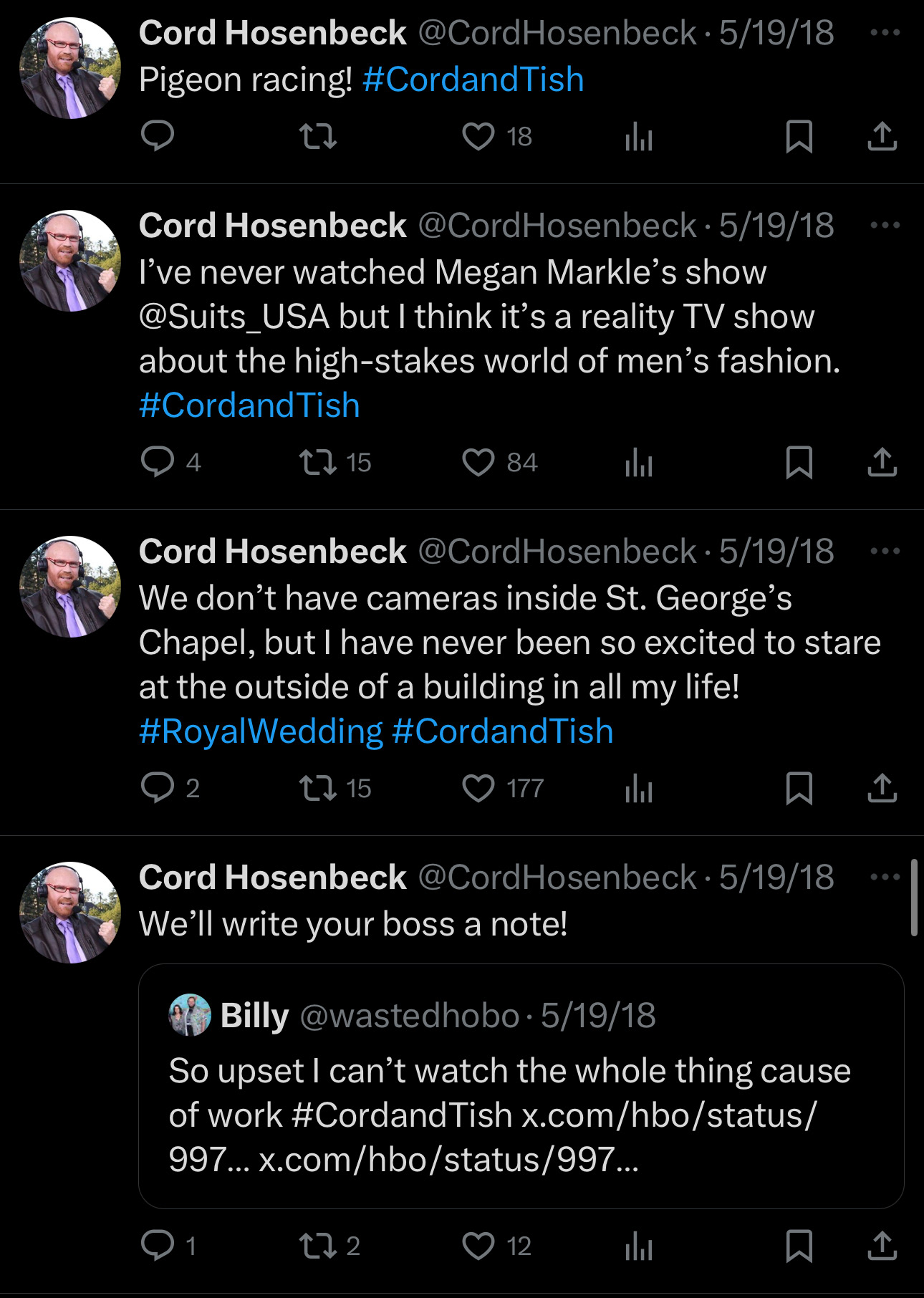The image size is (924, 1298).
Task: Retweet the Pigeon racing tweet
Action: tap(317, 136)
